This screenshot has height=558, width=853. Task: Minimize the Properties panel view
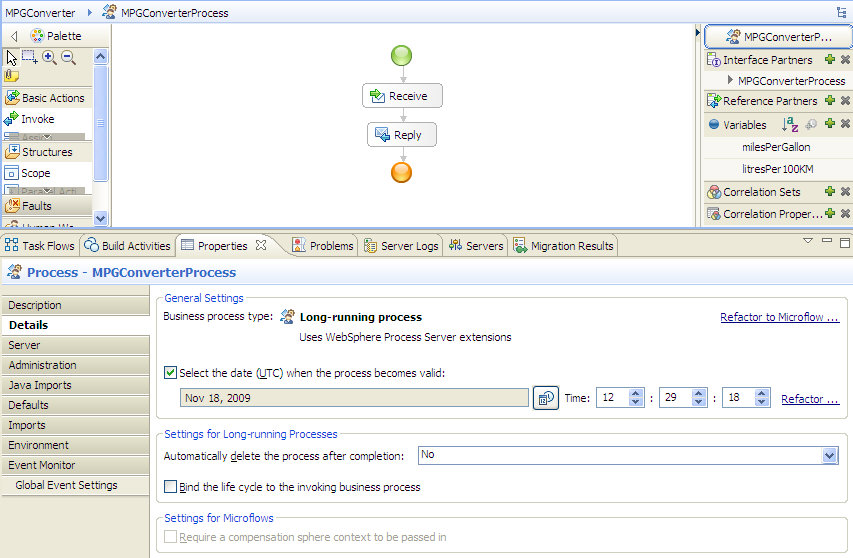(826, 240)
